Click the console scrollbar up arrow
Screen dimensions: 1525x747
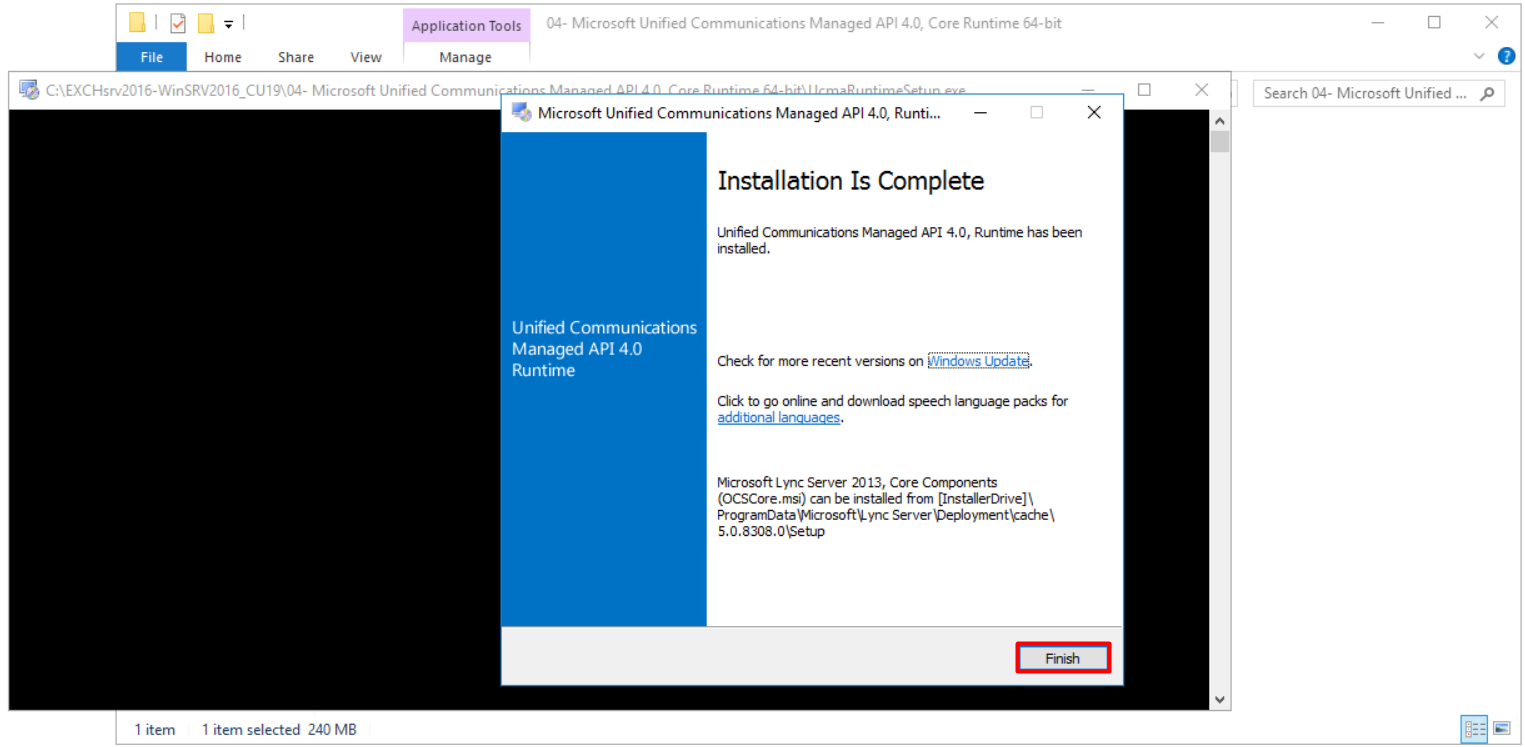coord(1219,120)
